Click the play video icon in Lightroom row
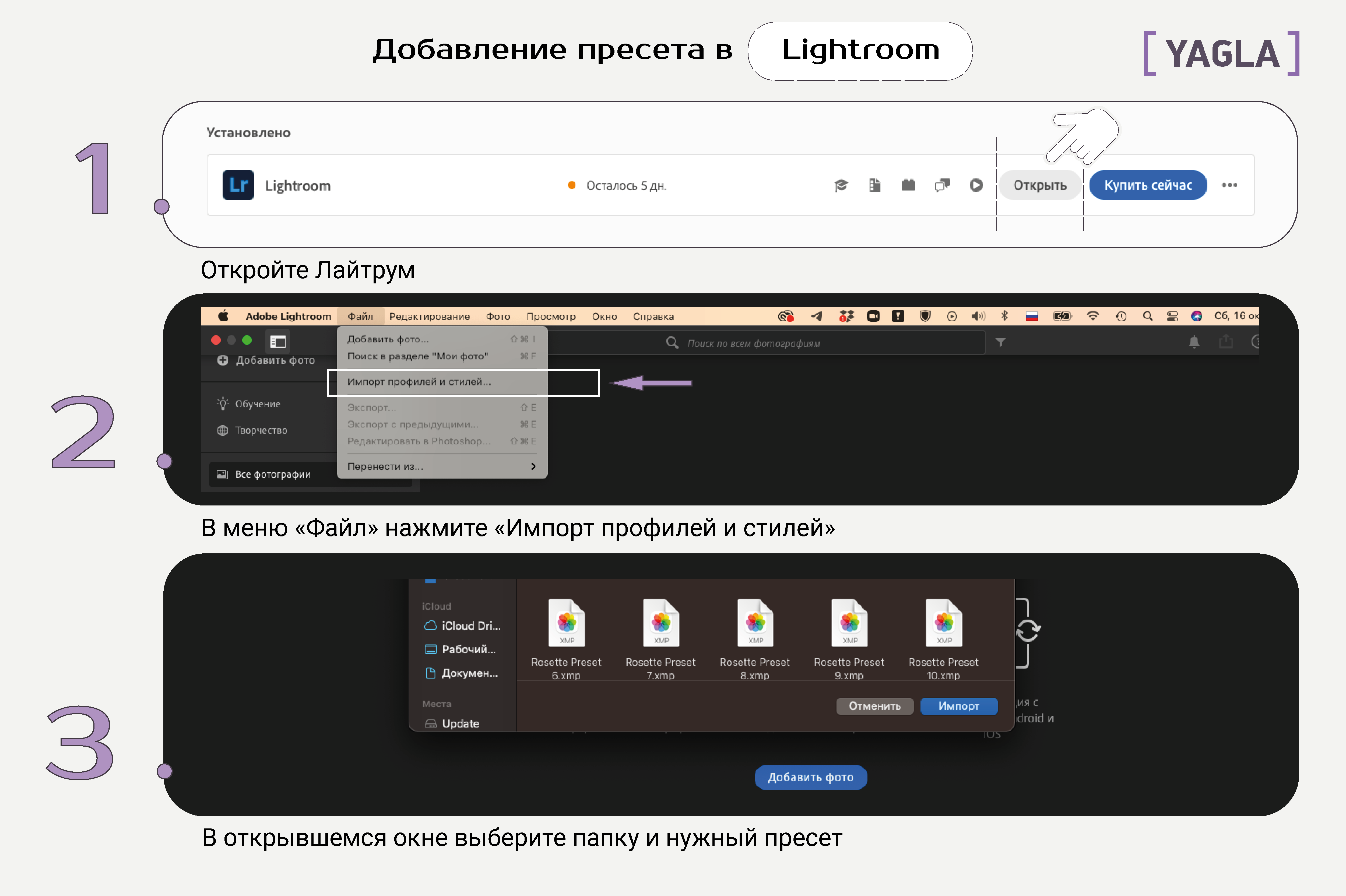 click(976, 185)
